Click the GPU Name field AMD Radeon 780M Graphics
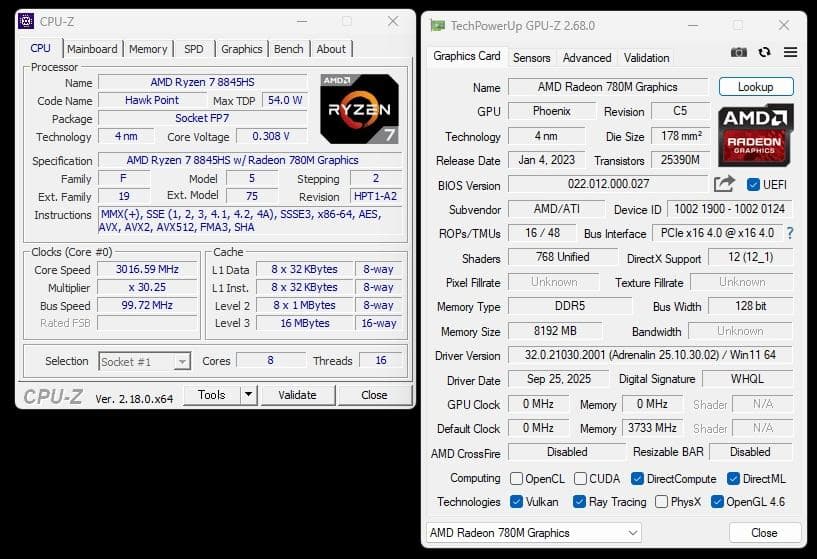 [608, 87]
